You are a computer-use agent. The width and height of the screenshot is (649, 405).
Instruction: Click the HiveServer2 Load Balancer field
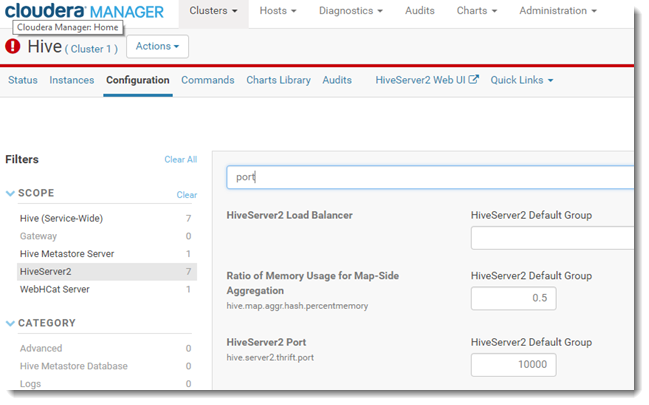[552, 238]
